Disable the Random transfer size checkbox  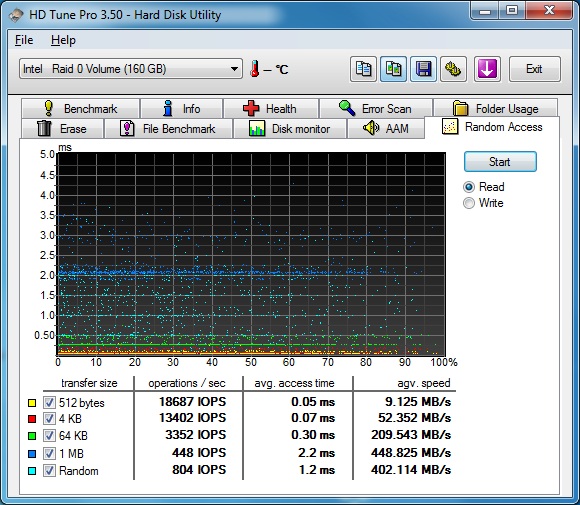[x=49, y=471]
